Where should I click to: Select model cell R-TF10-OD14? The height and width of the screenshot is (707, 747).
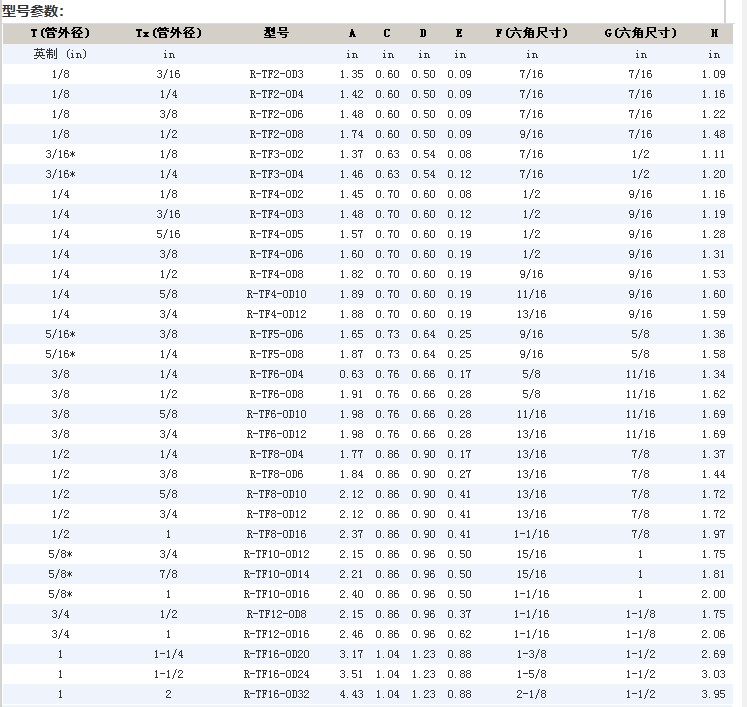[x=276, y=575]
